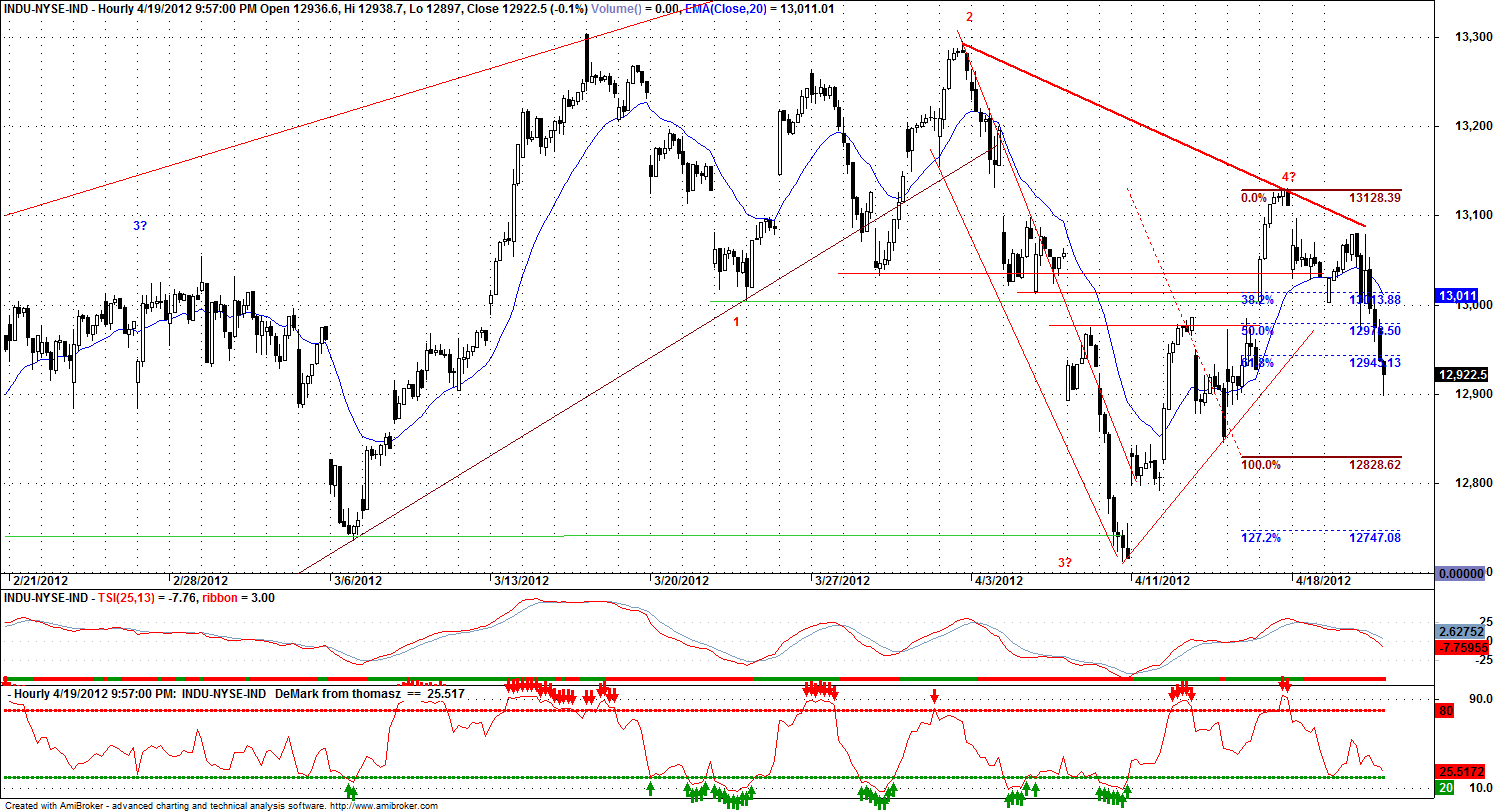This screenshot has width=1495, height=812.
Task: Click the 13128.39 Fibonacci price
Action: 1374,198
